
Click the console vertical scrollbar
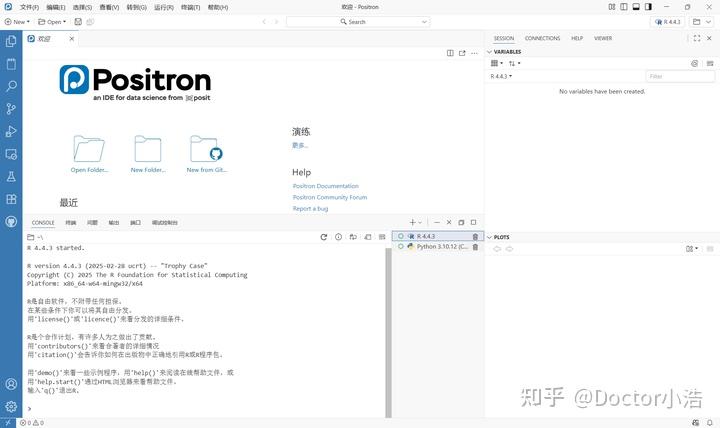[x=388, y=332]
